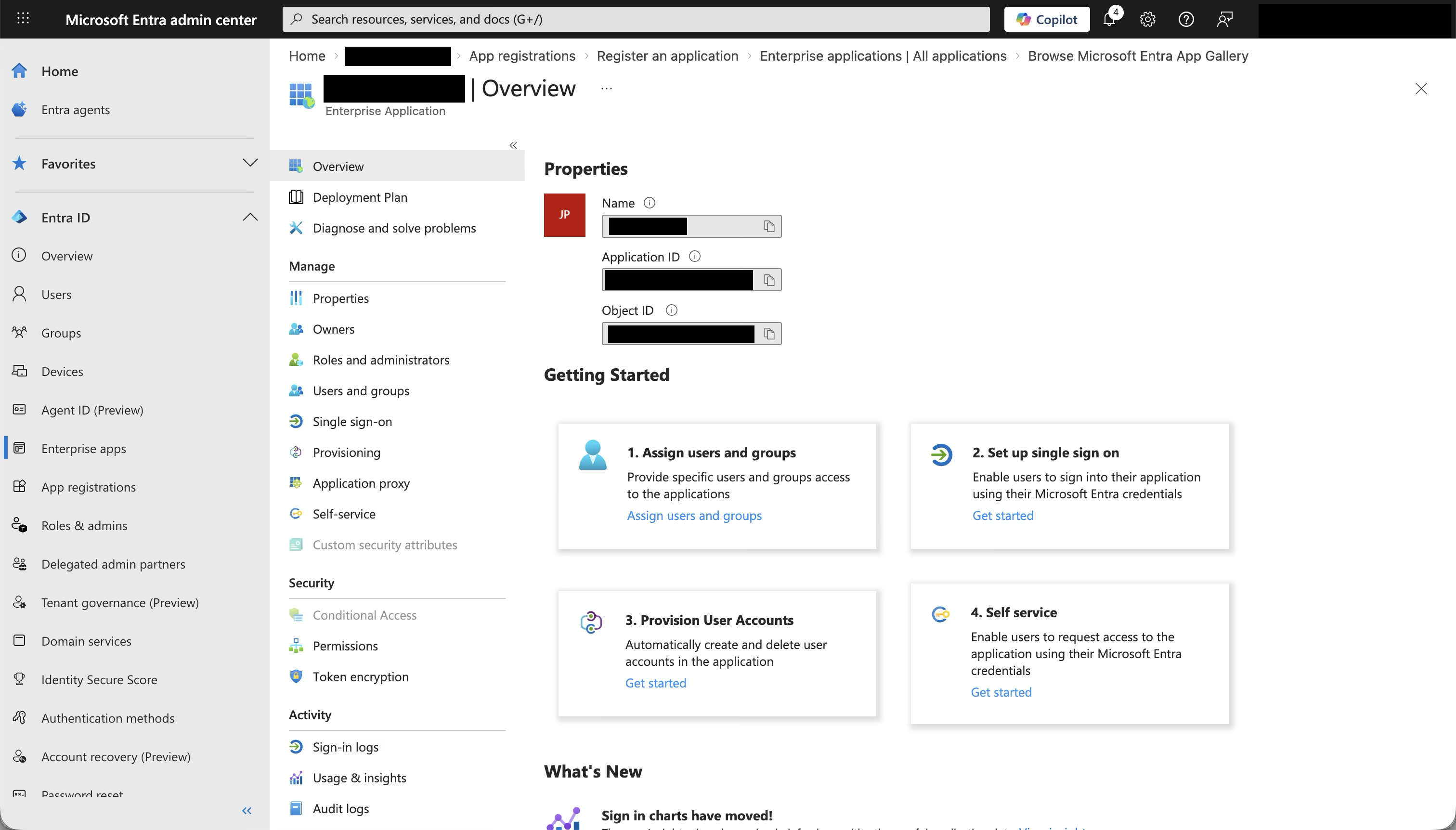Show info tooltip for Application ID
Image resolution: width=1456 pixels, height=830 pixels.
[694, 257]
